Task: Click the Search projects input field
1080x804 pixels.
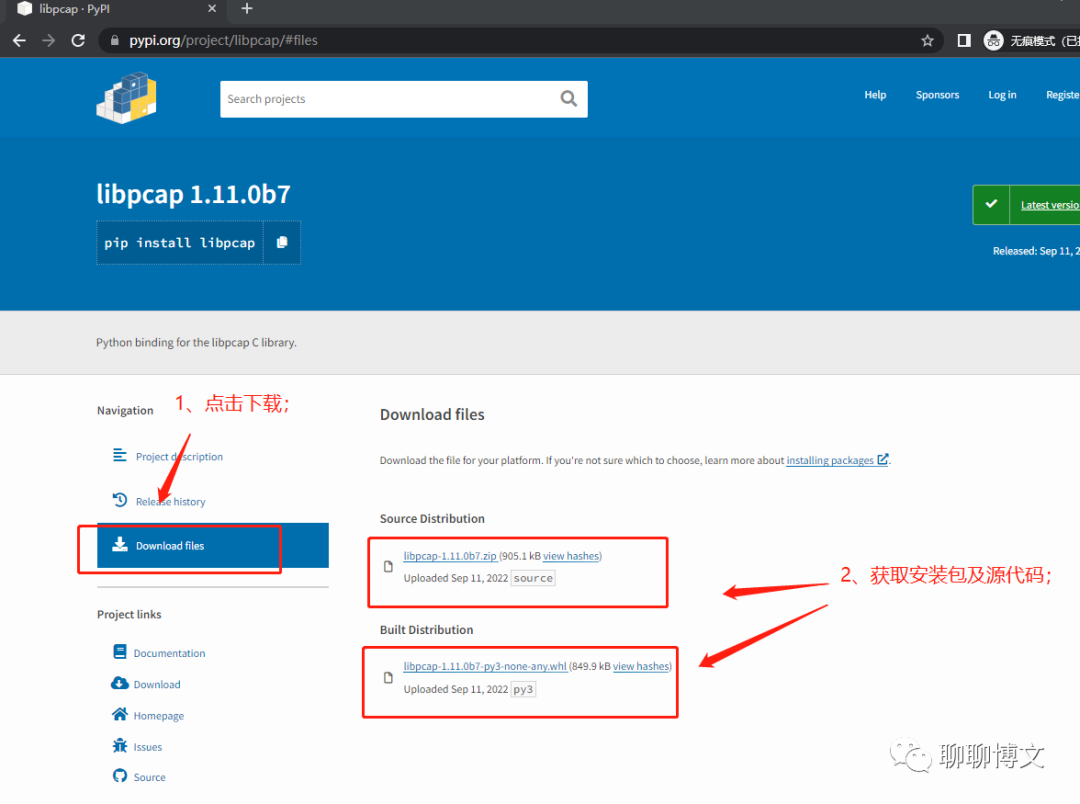Action: 390,98
